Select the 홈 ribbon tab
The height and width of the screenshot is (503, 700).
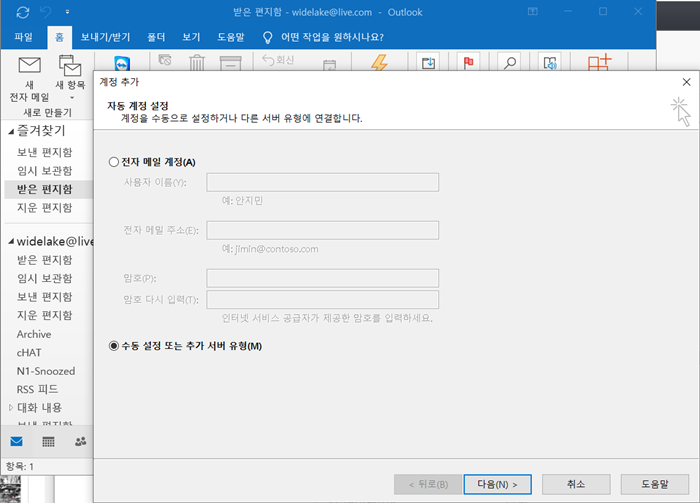click(x=59, y=37)
